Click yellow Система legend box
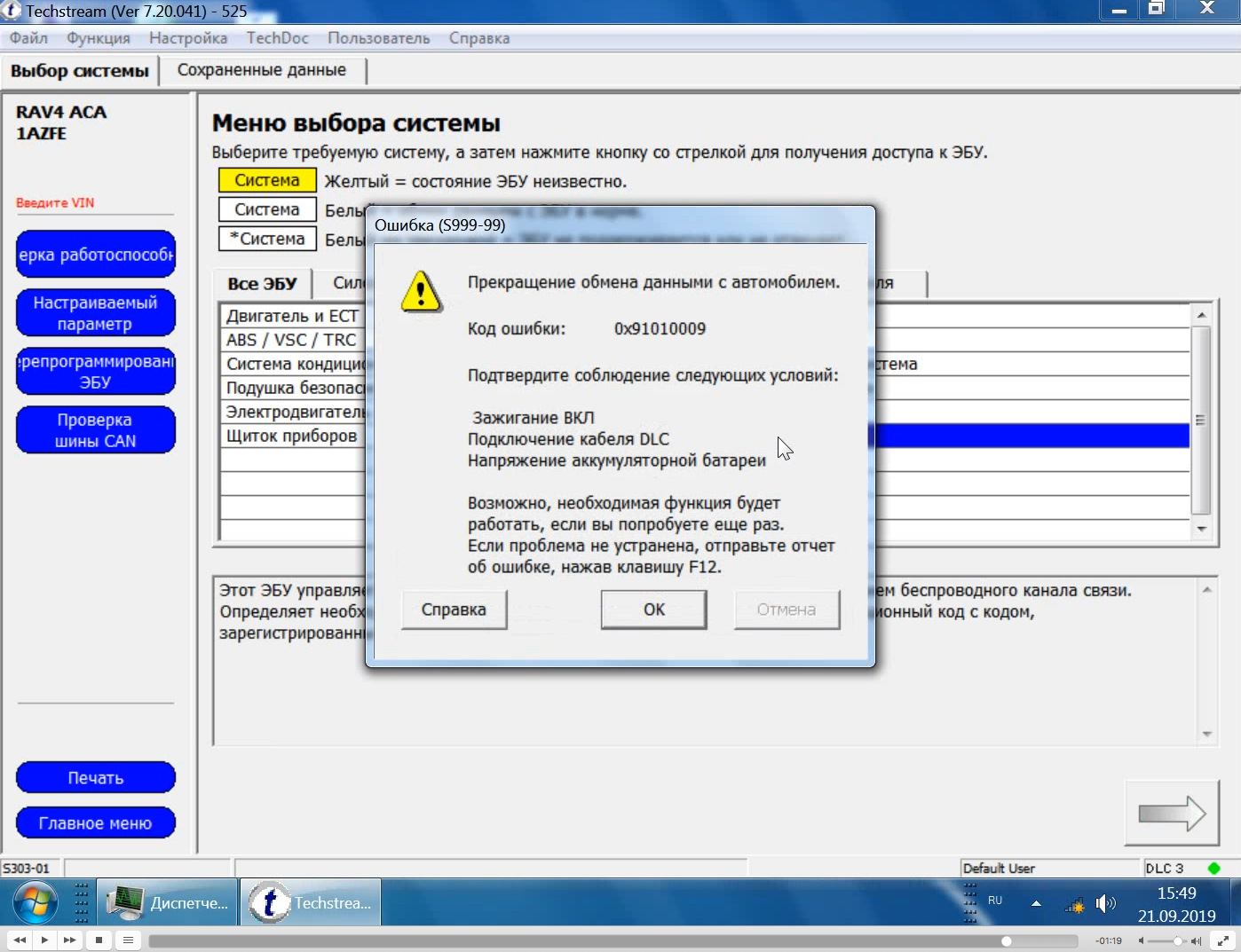 coord(267,180)
